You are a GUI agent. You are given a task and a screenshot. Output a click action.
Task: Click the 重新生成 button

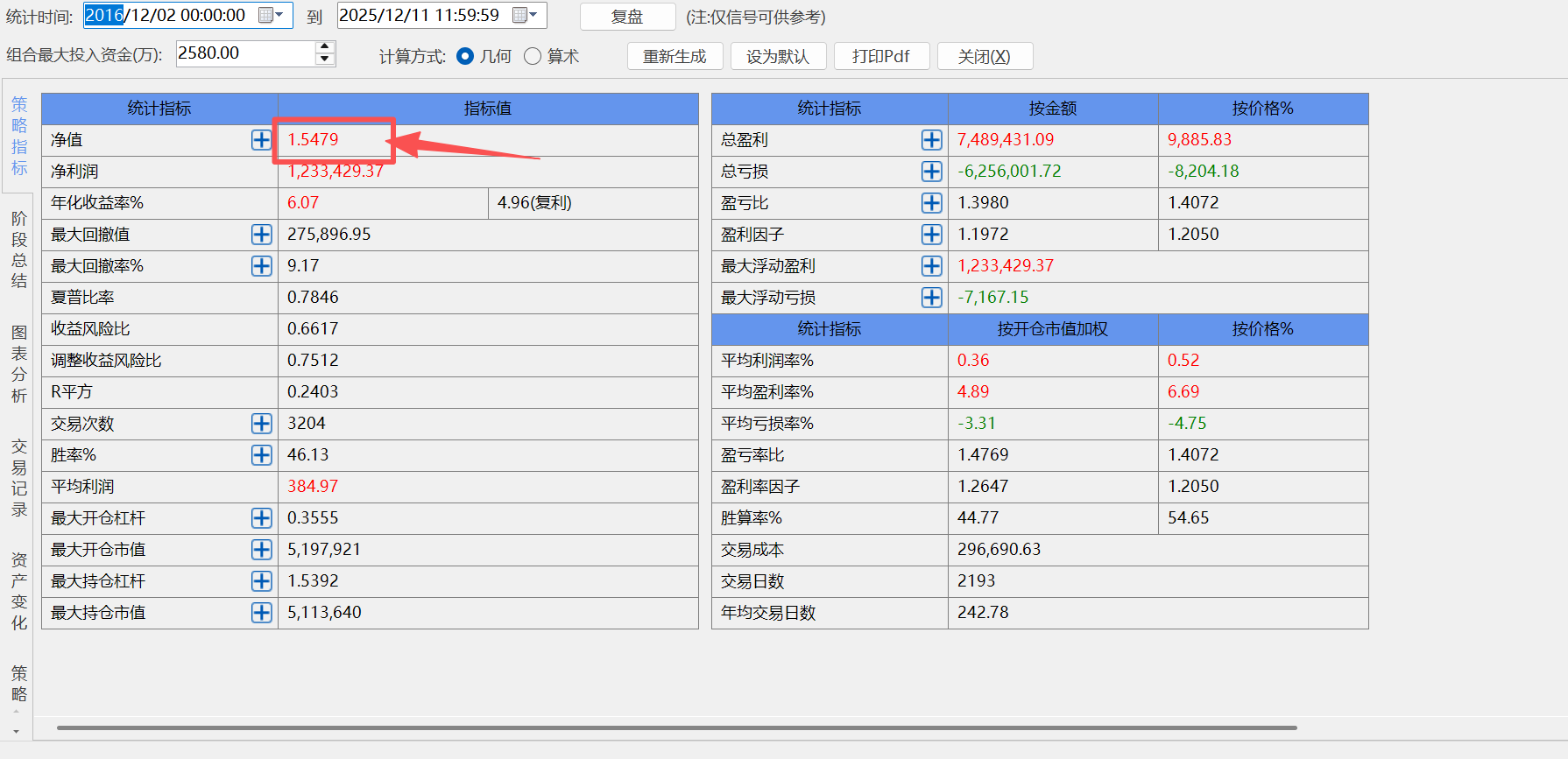675,56
